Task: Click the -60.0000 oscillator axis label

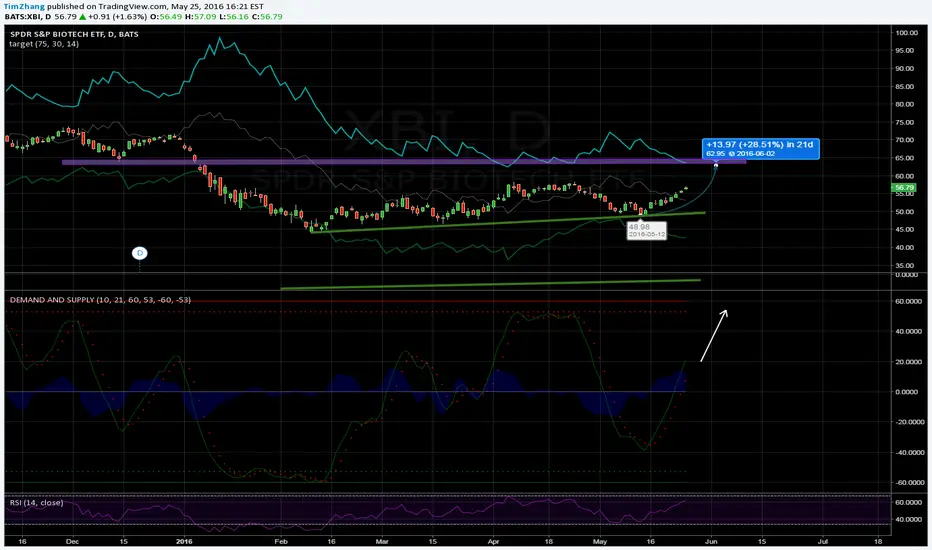Action: click(909, 482)
